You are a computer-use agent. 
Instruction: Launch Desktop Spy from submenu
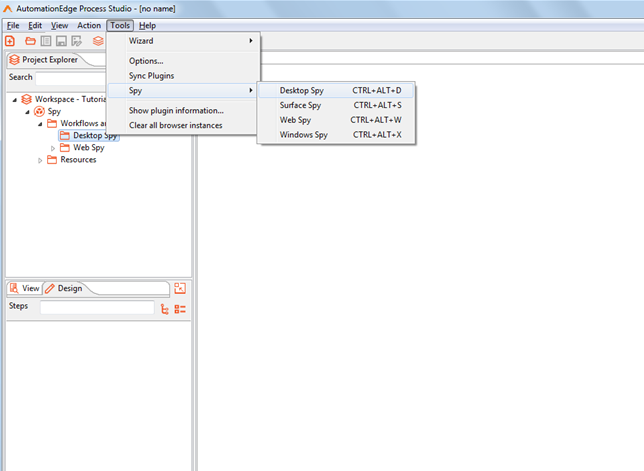click(x=336, y=90)
